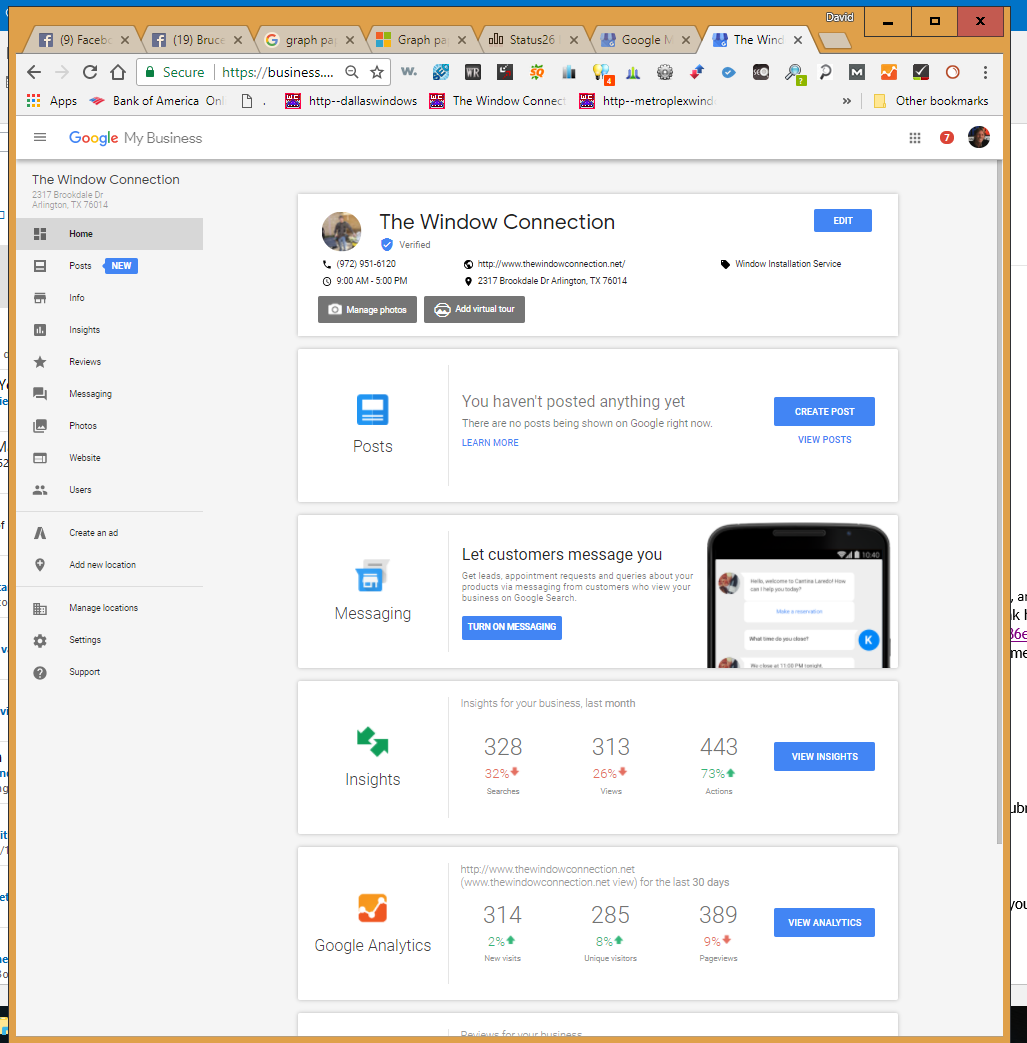Click the Support help icon
This screenshot has width=1027, height=1043.
tap(40, 672)
